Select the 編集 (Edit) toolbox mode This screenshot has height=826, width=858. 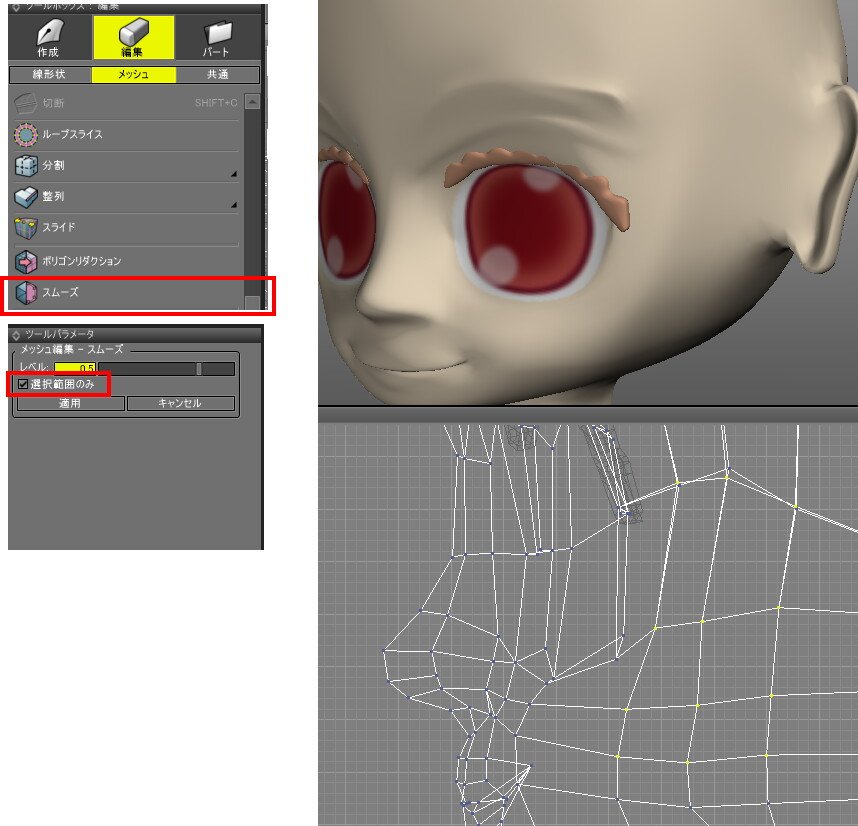(134, 37)
